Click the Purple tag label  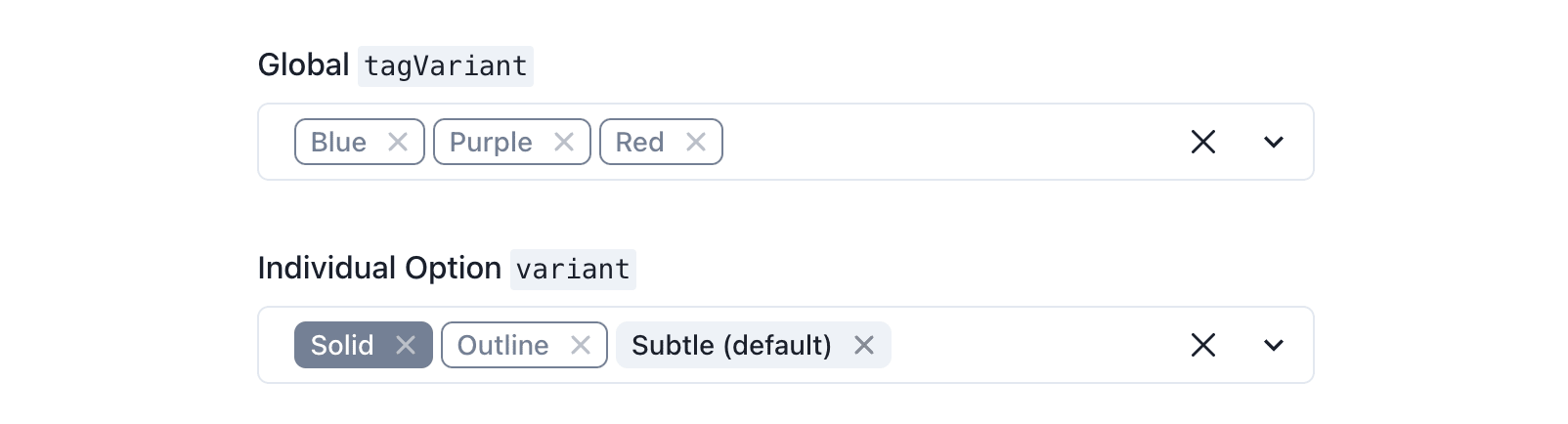491,143
